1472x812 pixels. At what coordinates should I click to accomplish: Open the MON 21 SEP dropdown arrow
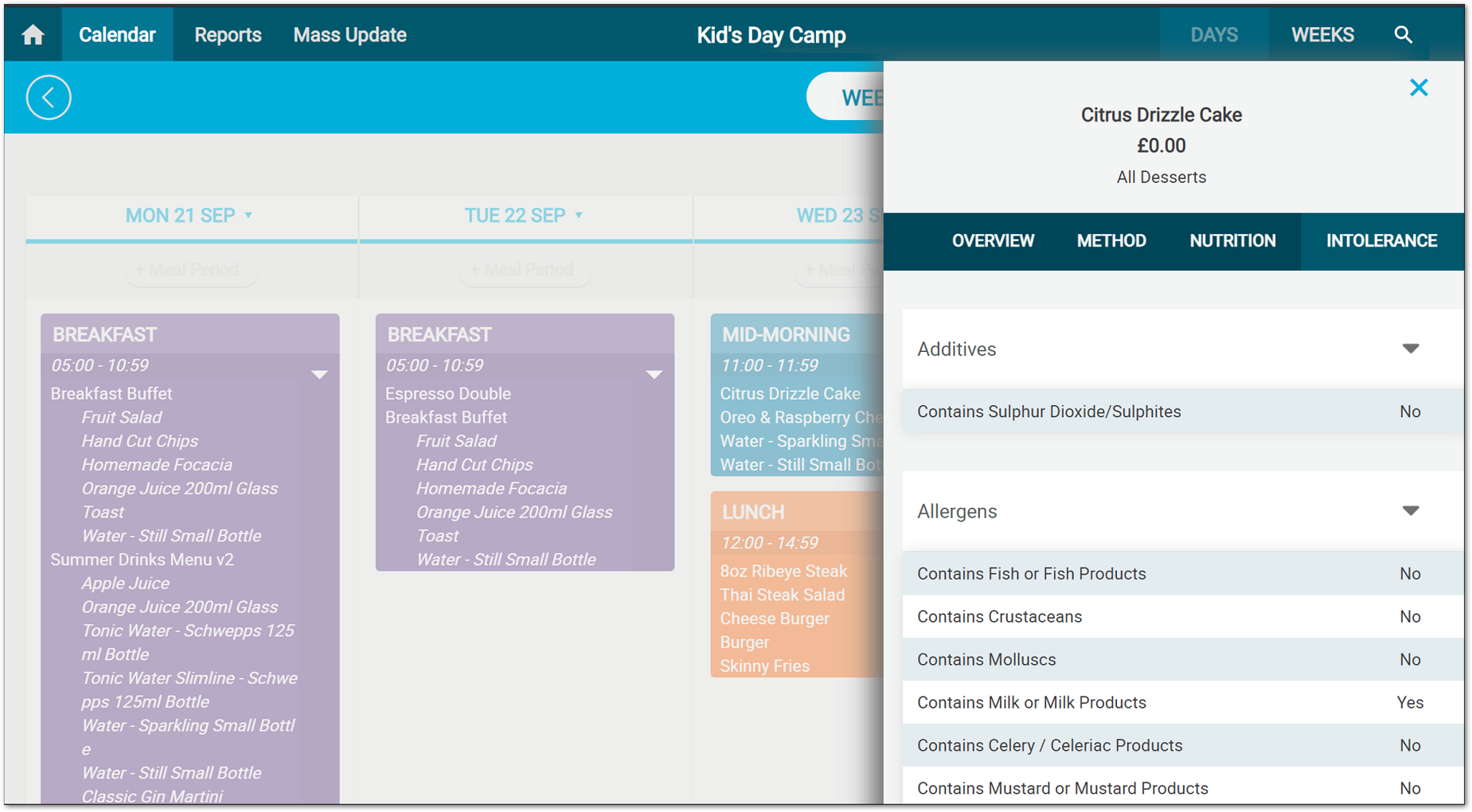[248, 216]
